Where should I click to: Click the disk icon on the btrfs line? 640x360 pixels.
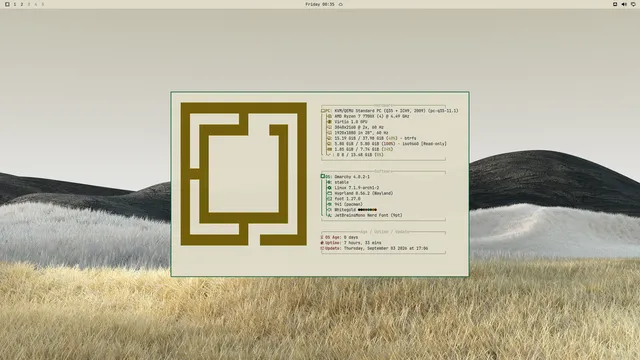(x=329, y=138)
